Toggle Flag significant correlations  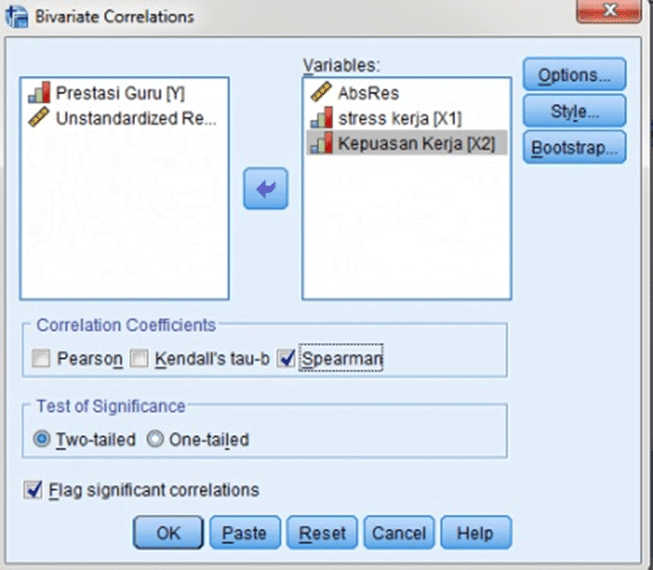[32, 490]
